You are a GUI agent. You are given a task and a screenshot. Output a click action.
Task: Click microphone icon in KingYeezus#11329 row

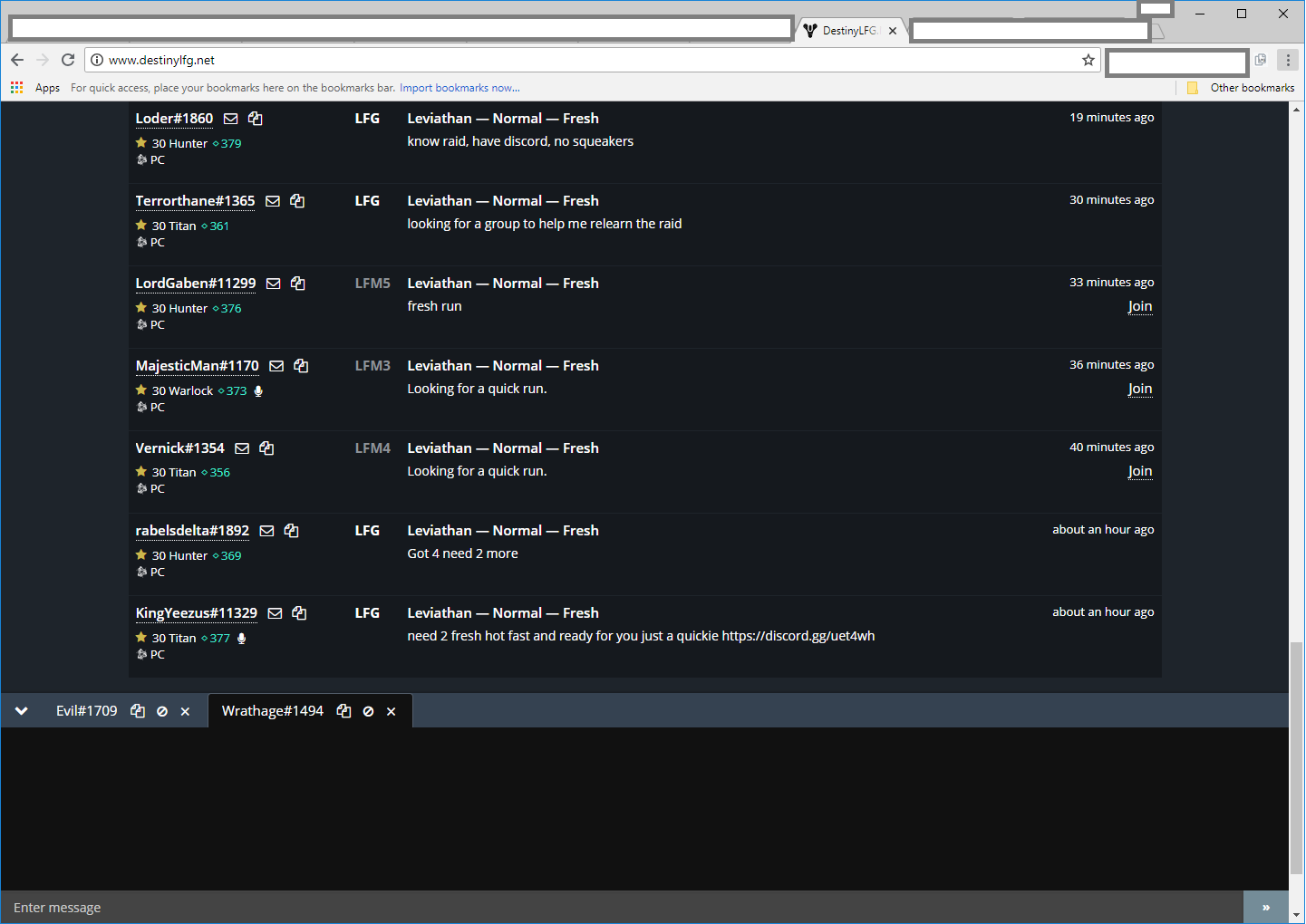tap(241, 639)
